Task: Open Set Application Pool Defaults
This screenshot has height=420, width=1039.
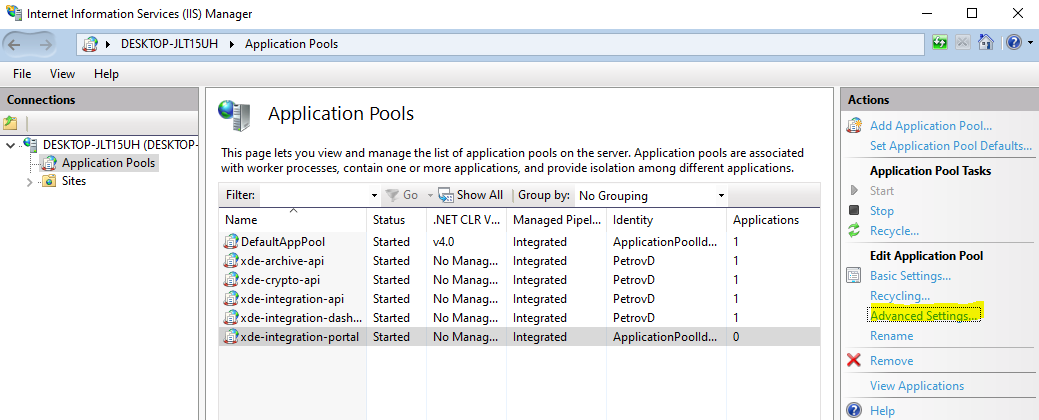Action: (951, 146)
